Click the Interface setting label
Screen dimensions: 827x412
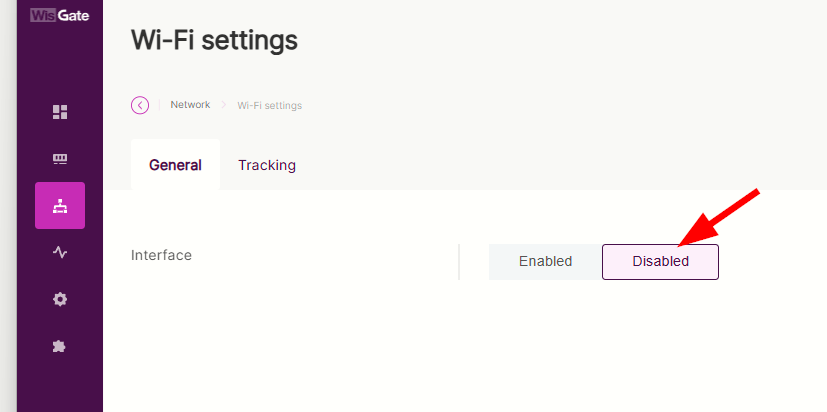161,255
